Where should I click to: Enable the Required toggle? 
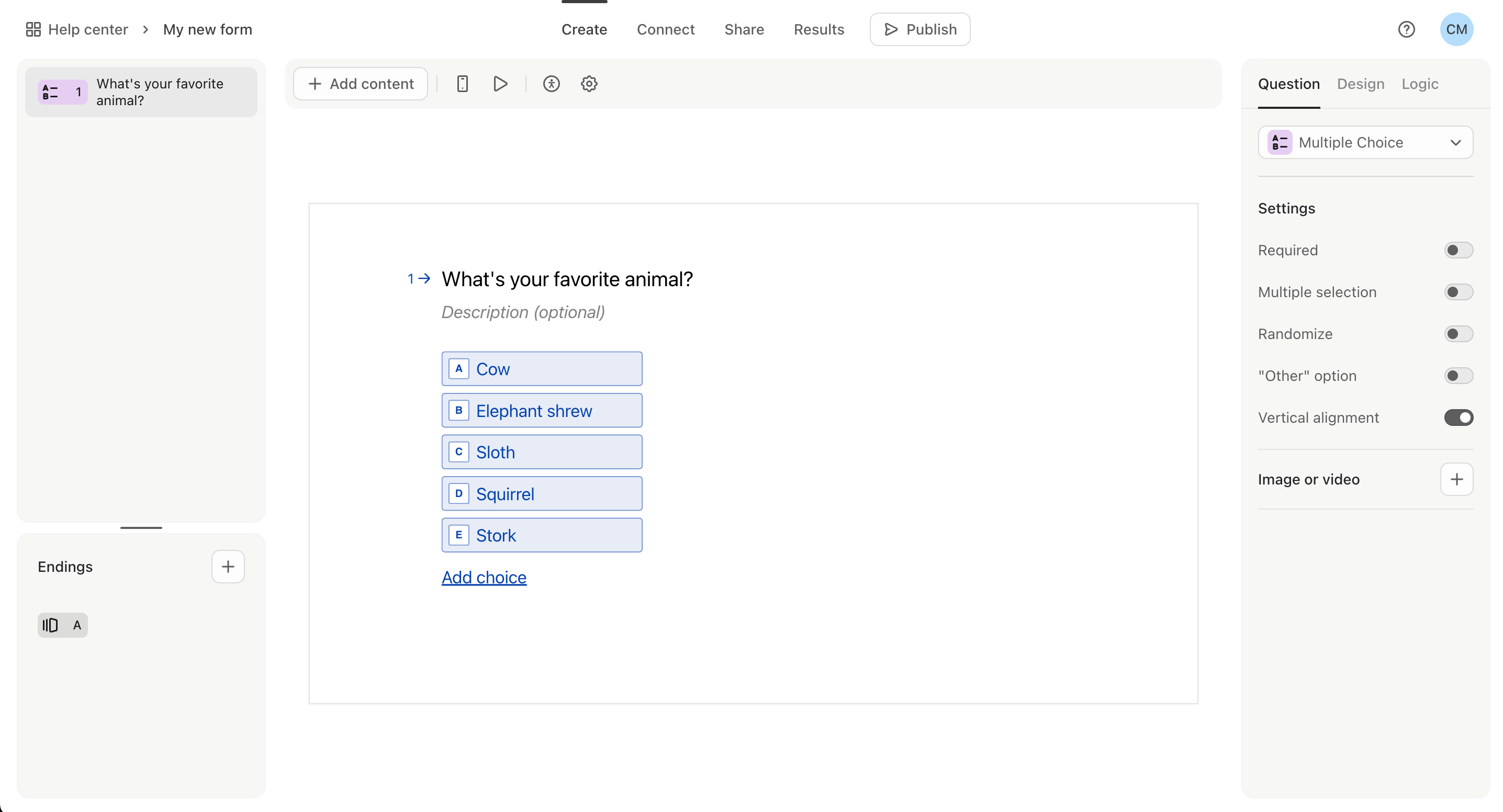(x=1458, y=250)
